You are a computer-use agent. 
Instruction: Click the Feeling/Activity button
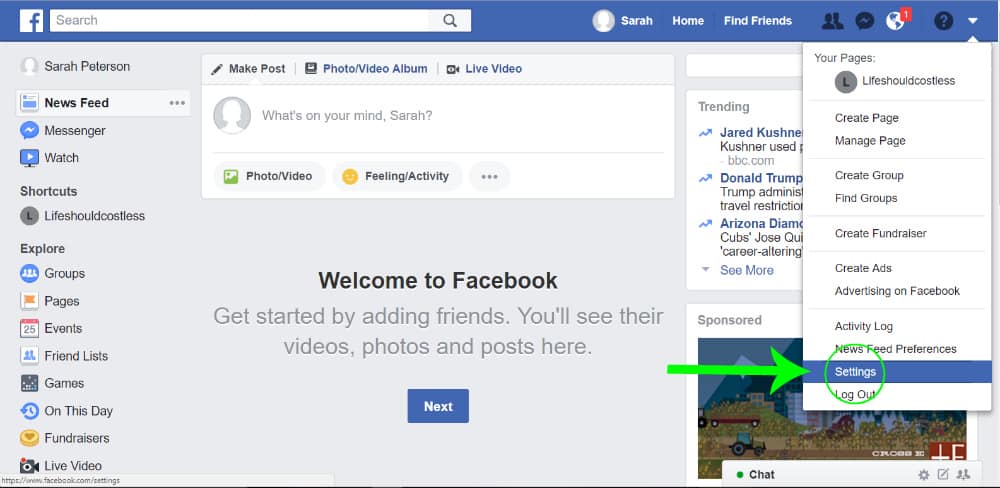point(397,176)
